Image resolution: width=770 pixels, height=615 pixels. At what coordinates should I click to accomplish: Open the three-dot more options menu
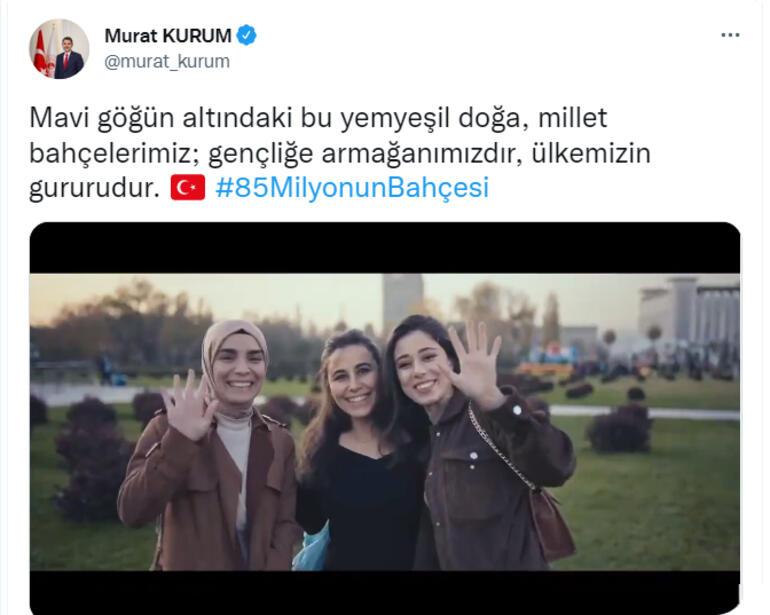[x=730, y=35]
